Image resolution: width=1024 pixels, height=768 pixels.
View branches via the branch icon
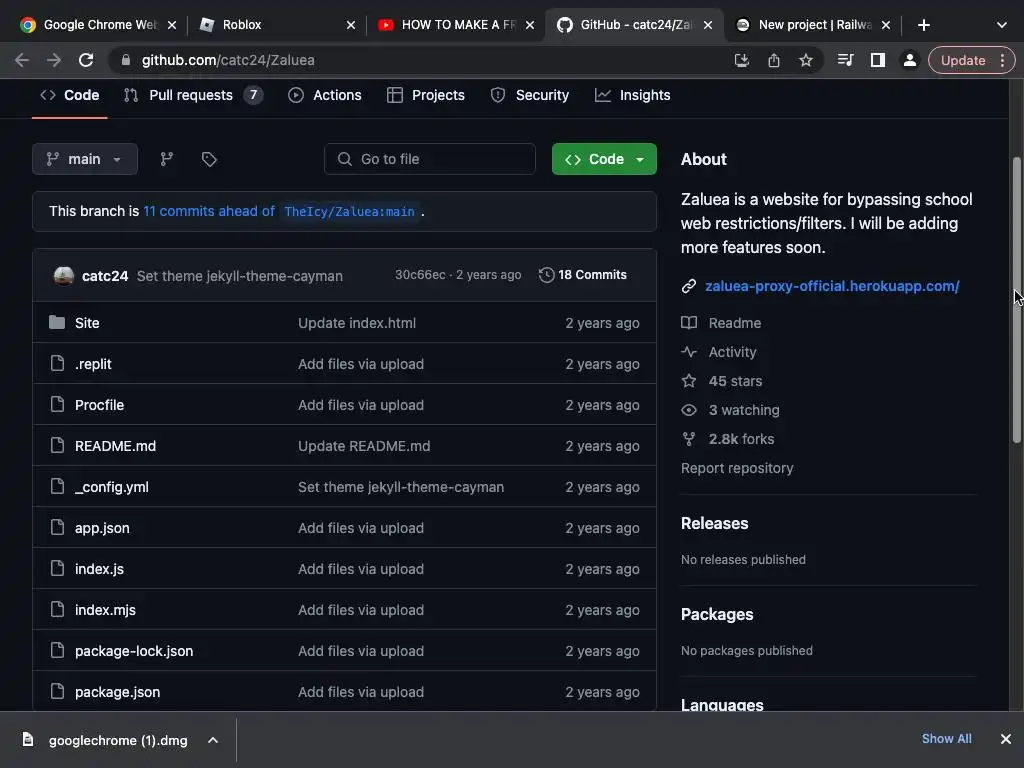pos(167,159)
